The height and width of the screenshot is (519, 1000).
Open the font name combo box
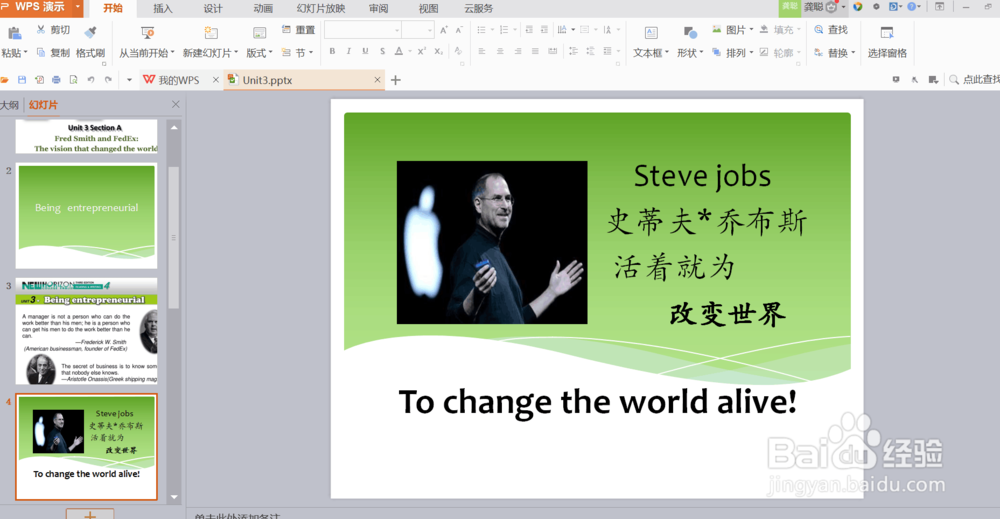(x=363, y=30)
